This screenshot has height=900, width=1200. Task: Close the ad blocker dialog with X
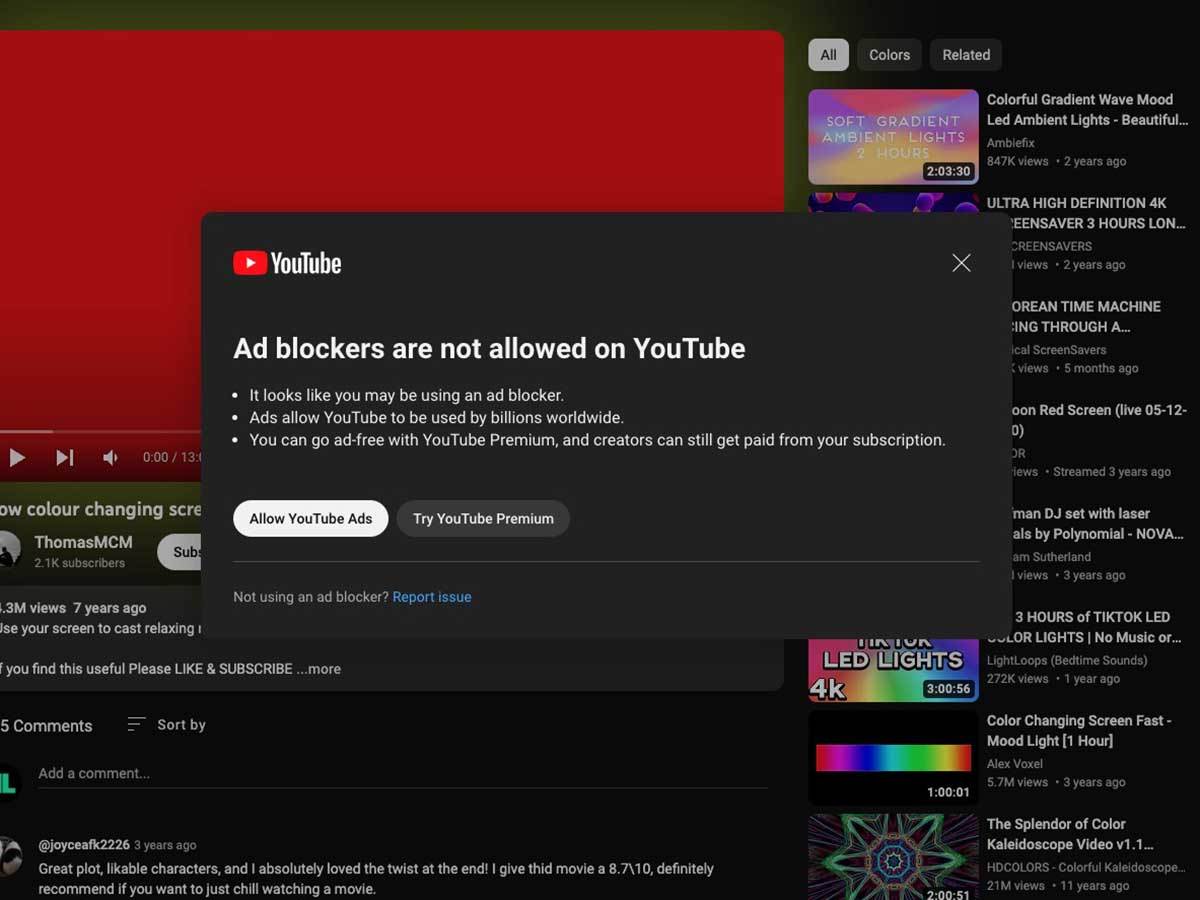[961, 263]
